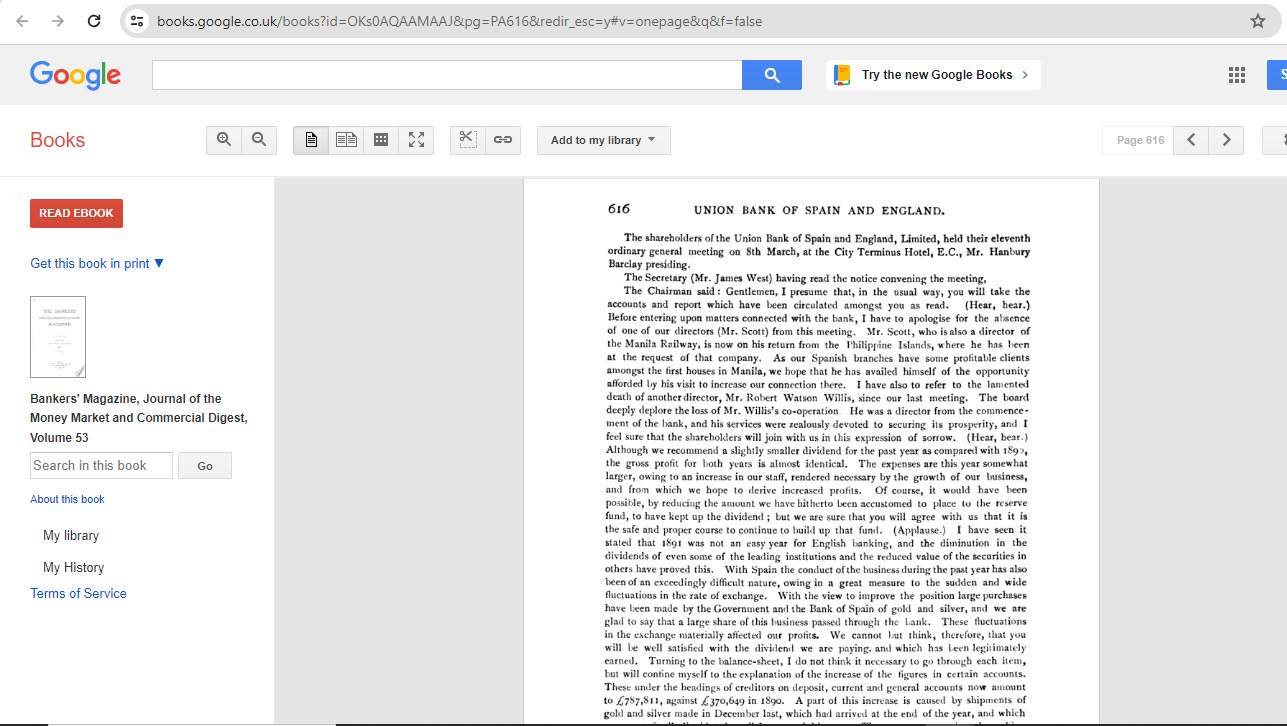1287x726 pixels.
Task: Switch to two-page view
Action: [x=346, y=140]
